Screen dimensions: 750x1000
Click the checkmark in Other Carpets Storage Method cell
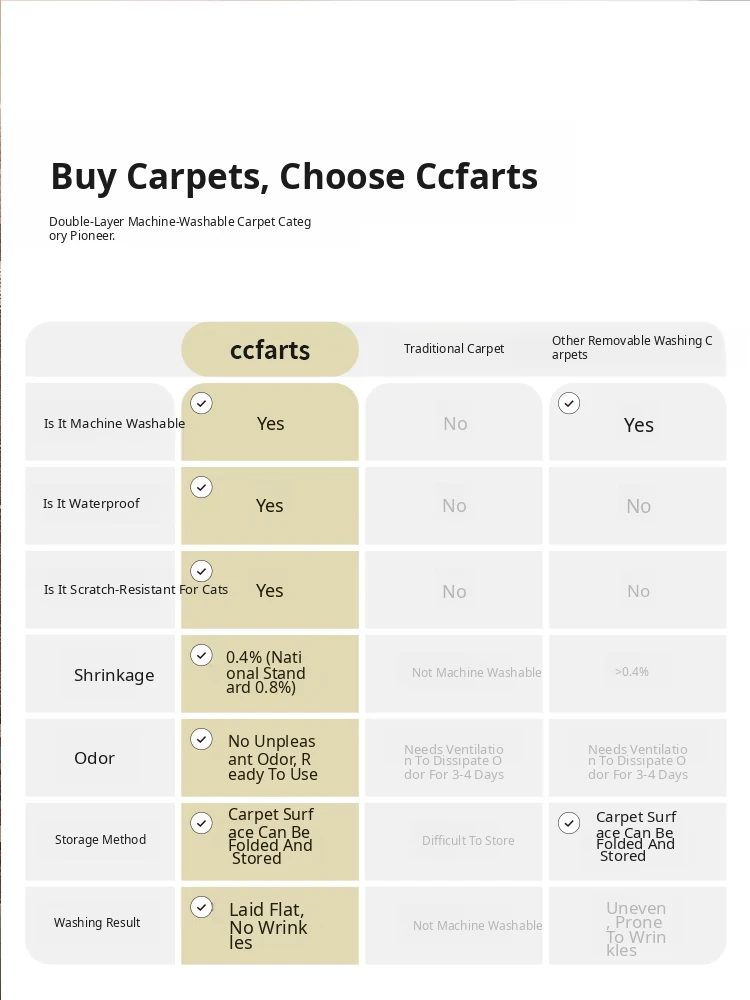569,823
